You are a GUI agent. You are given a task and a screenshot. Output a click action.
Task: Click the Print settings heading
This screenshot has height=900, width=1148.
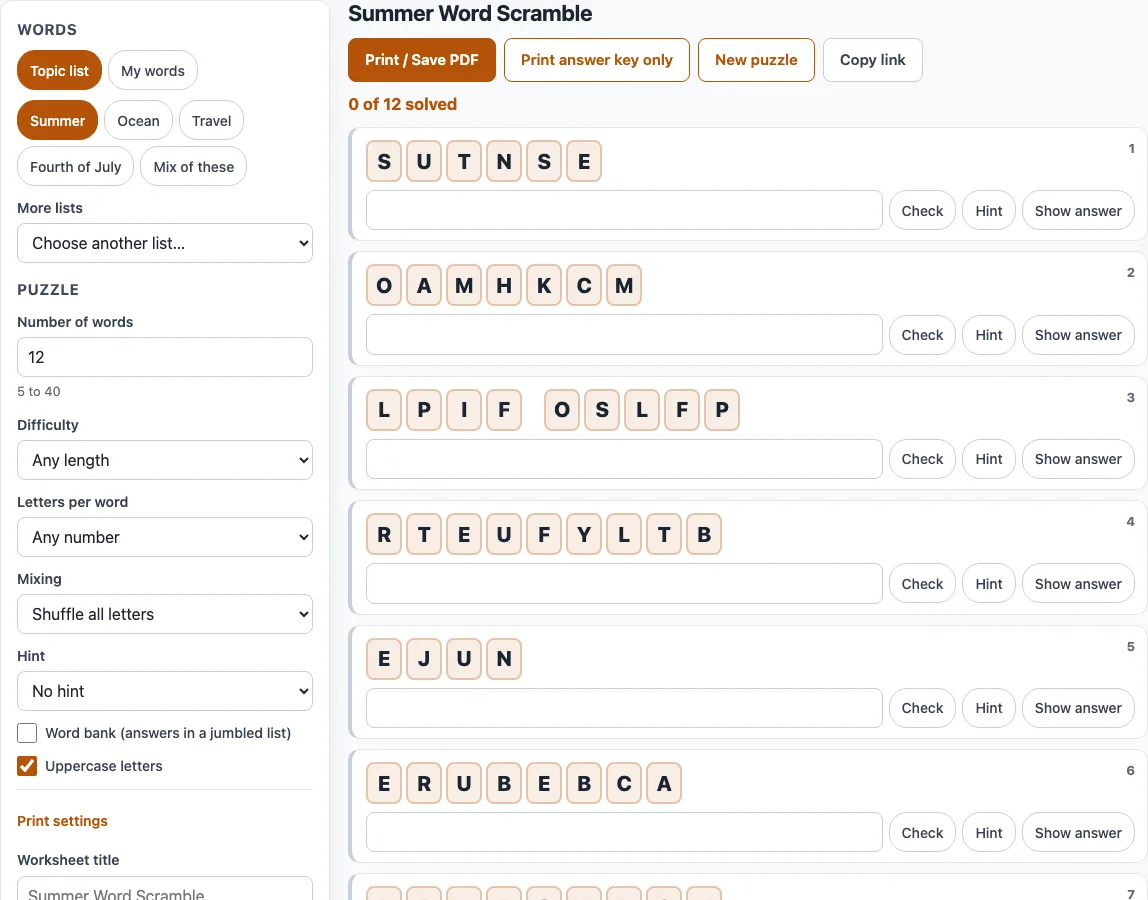tap(62, 821)
